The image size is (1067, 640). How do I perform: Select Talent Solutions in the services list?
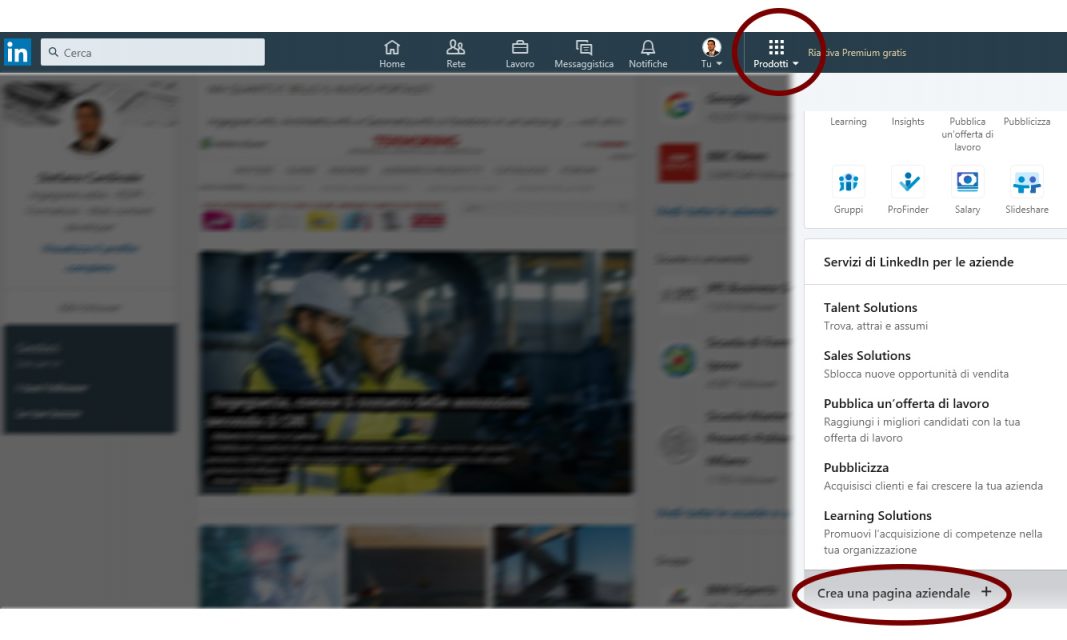point(870,308)
